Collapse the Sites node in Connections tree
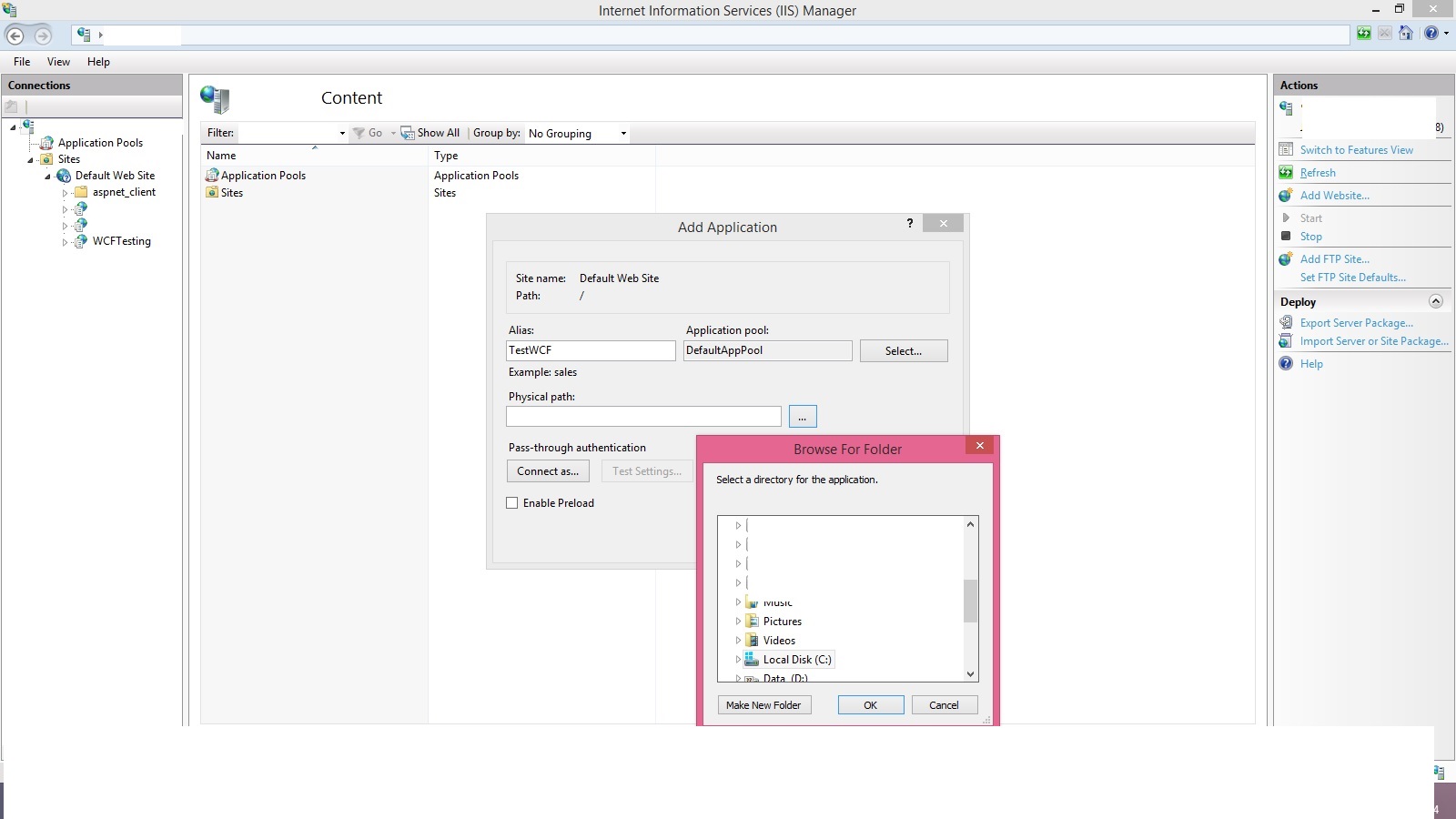Viewport: 1456px width, 819px height. pos(30,160)
